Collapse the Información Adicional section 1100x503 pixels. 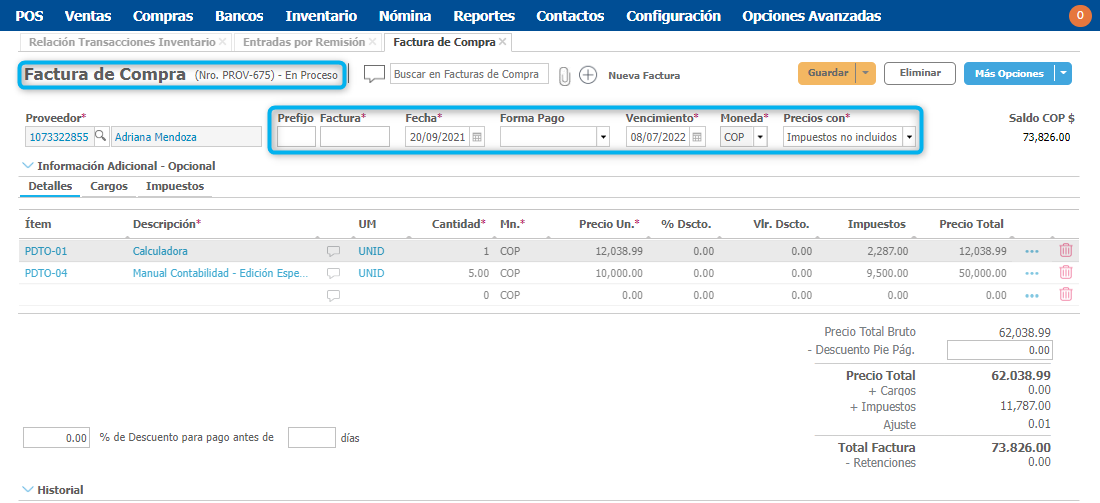point(26,166)
